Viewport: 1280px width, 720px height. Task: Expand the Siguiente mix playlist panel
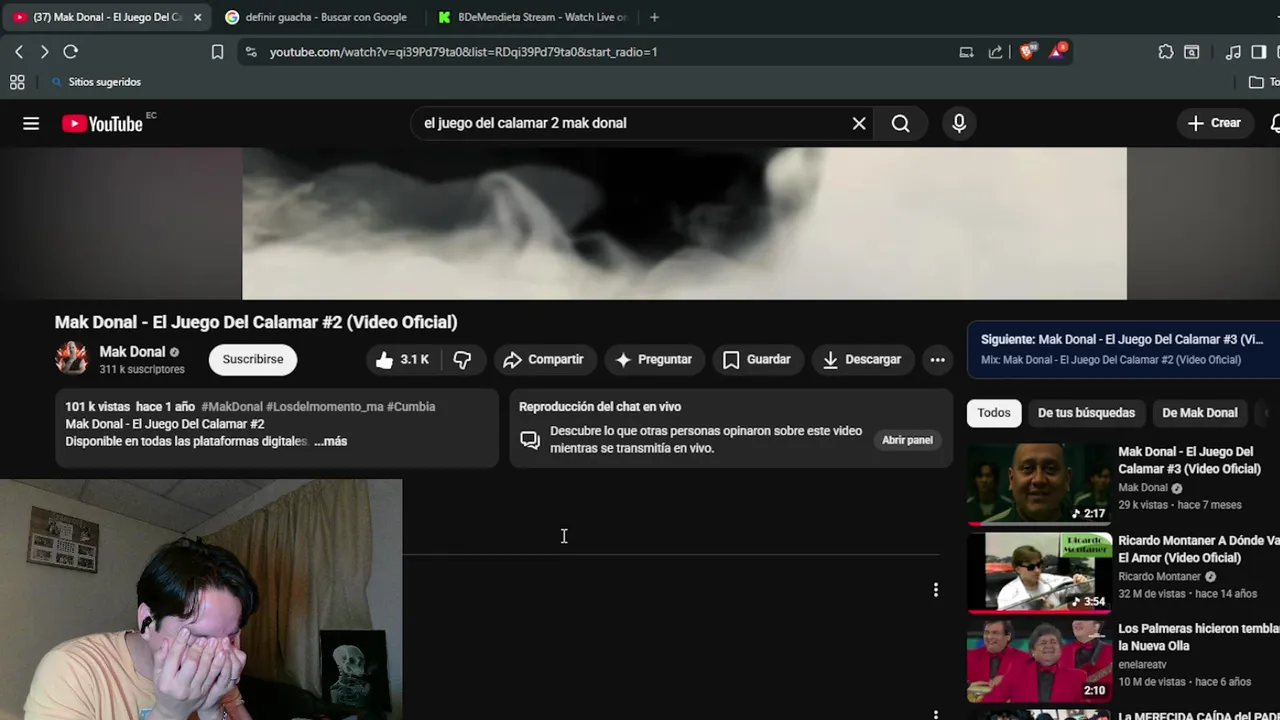click(x=1123, y=349)
